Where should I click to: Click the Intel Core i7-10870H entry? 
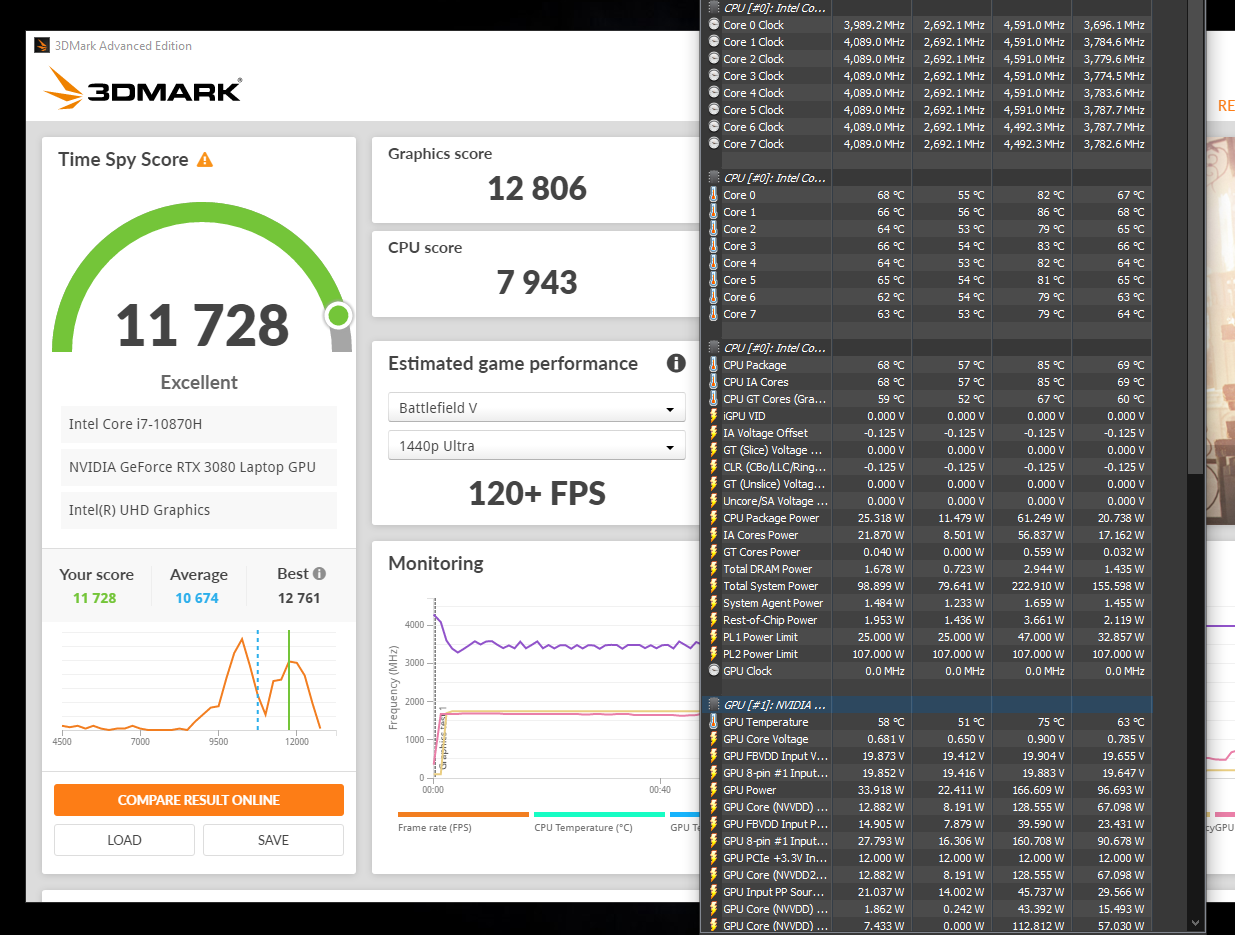tap(199, 424)
